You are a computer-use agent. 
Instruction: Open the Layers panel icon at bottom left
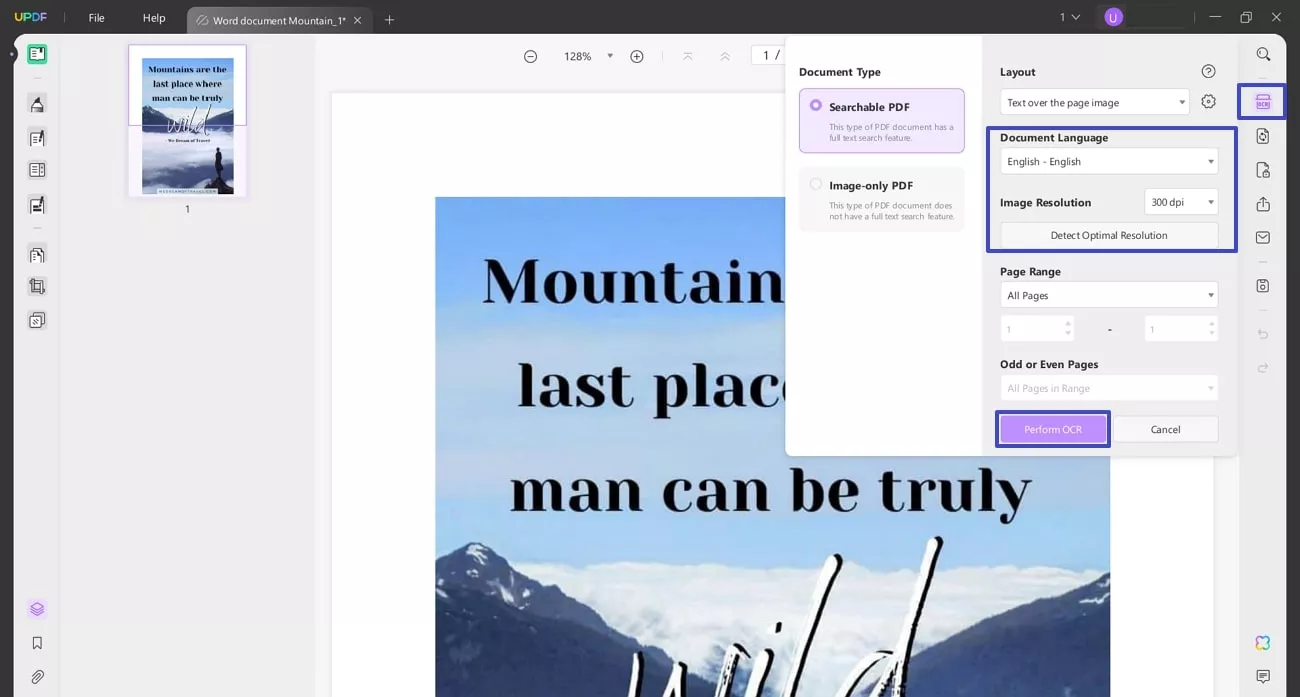pyautogui.click(x=37, y=609)
